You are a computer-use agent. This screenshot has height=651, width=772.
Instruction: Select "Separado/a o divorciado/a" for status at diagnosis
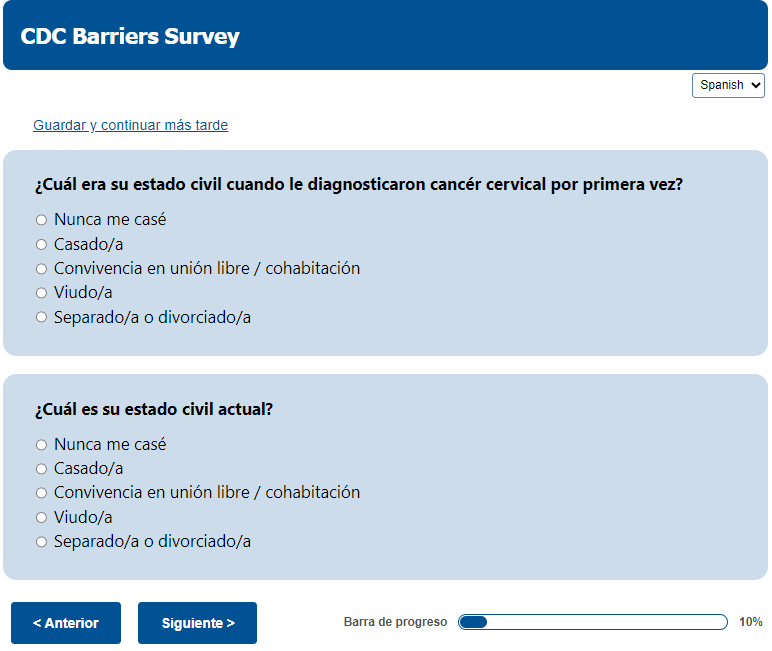(42, 318)
